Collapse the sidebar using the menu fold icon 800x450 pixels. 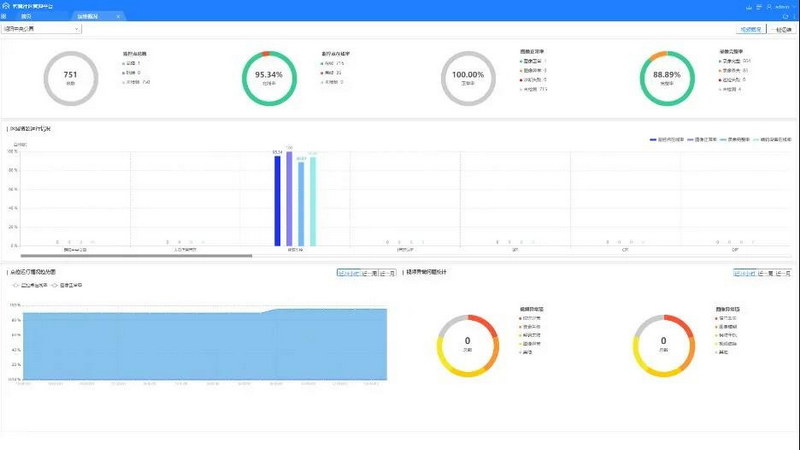6,17
